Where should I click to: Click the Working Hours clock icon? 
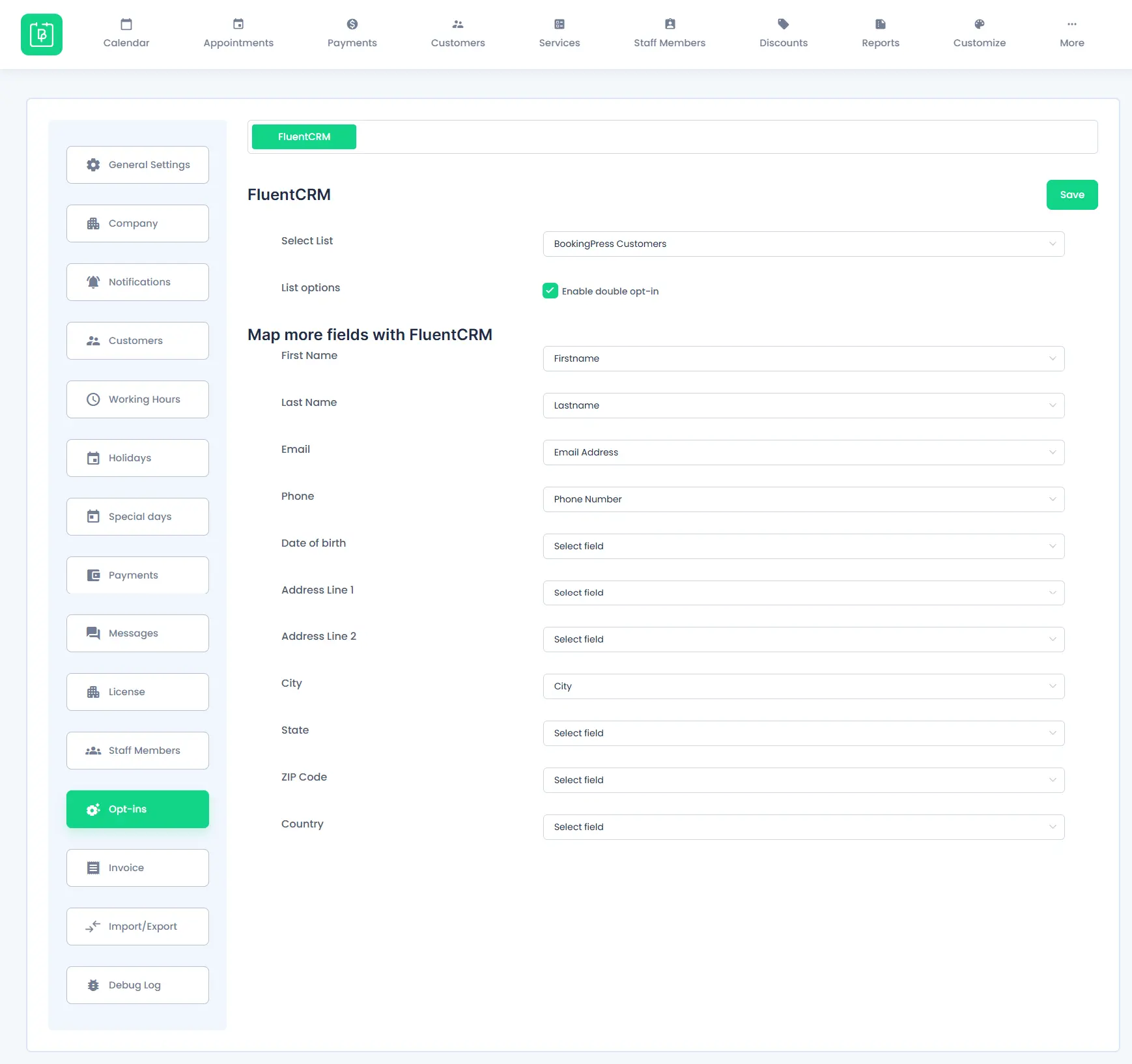pyautogui.click(x=93, y=399)
